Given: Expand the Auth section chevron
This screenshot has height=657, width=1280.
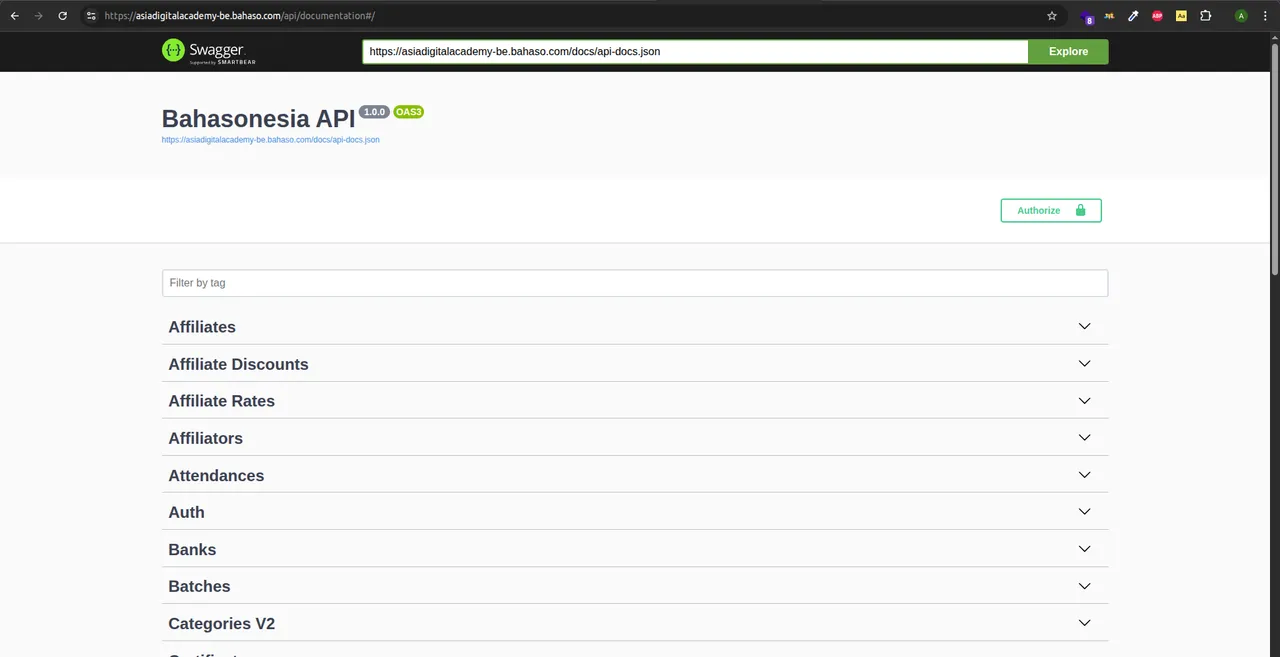Looking at the screenshot, I should click(x=1084, y=512).
